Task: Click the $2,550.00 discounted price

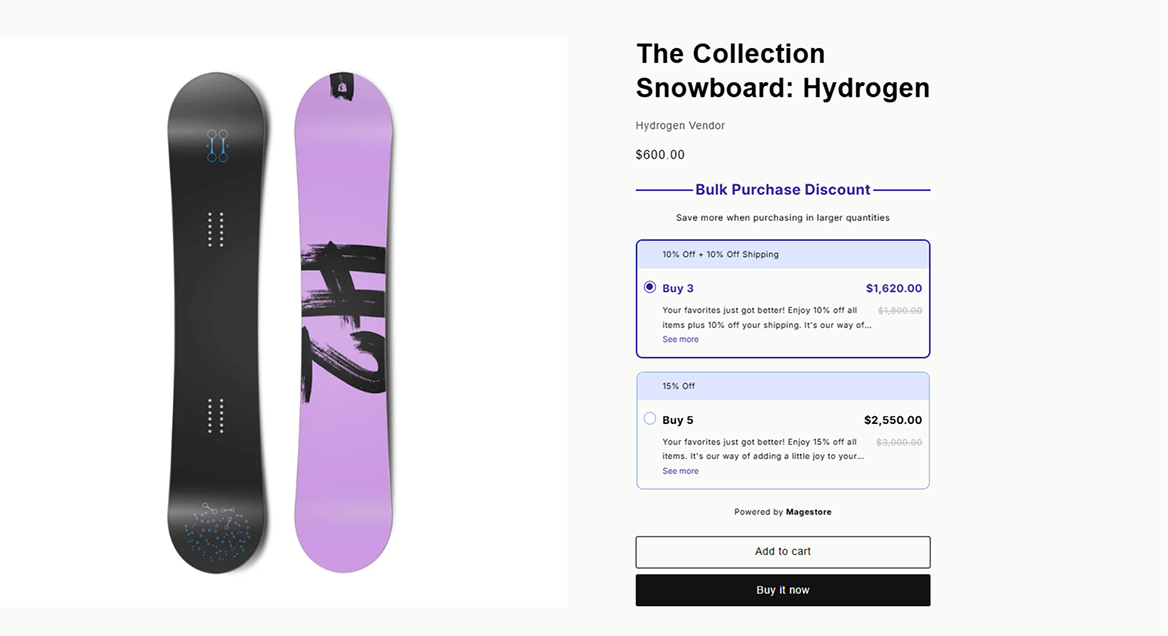Action: (893, 420)
